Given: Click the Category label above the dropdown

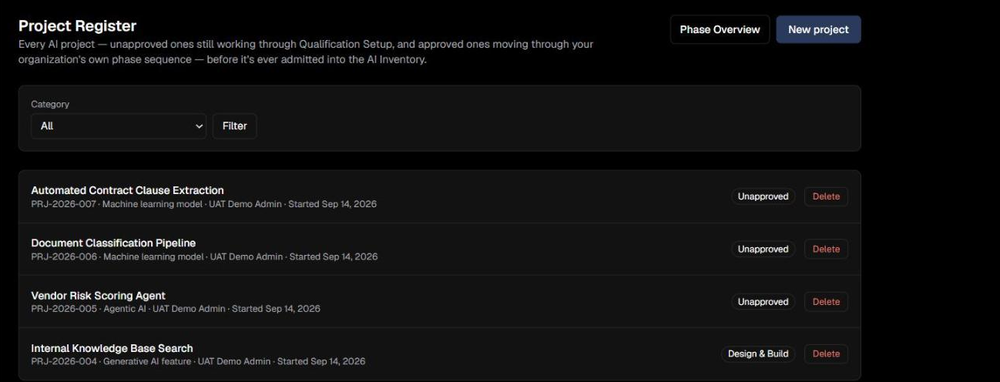Looking at the screenshot, I should pyautogui.click(x=50, y=104).
